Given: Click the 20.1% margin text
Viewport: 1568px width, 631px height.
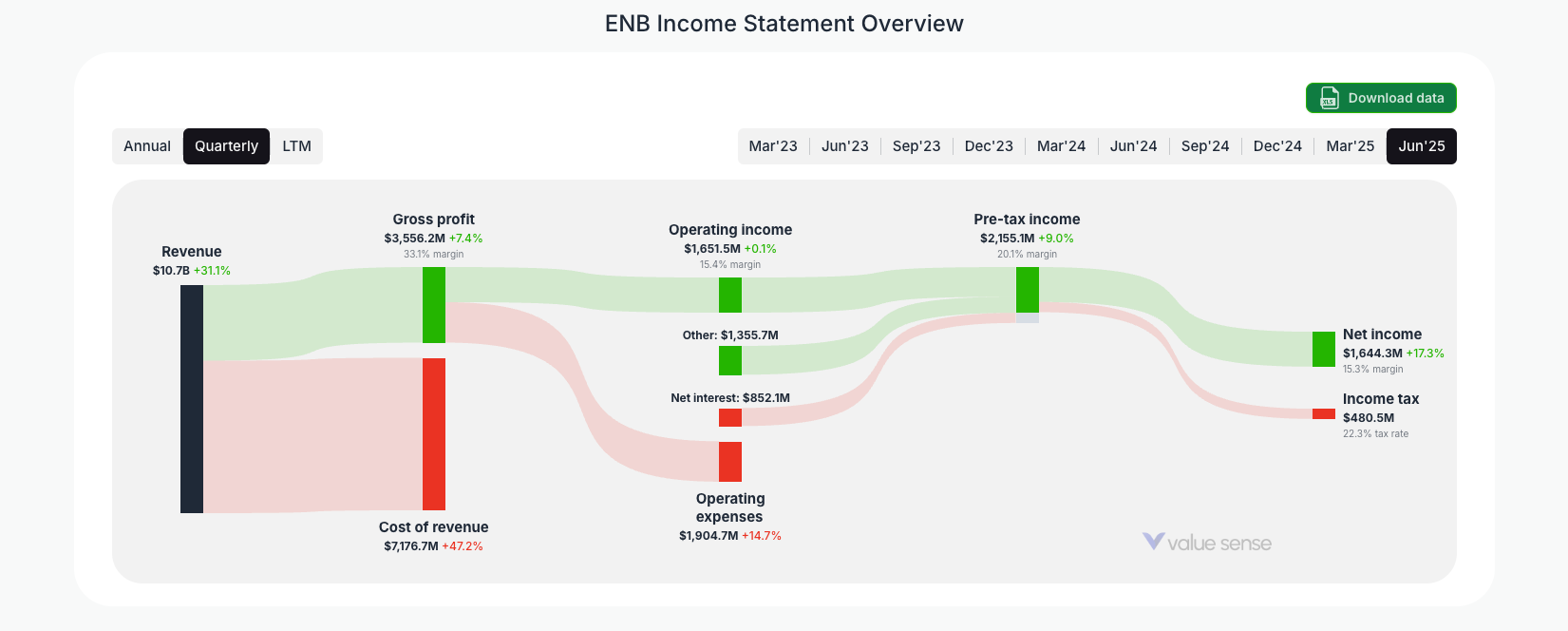Looking at the screenshot, I should [1027, 254].
